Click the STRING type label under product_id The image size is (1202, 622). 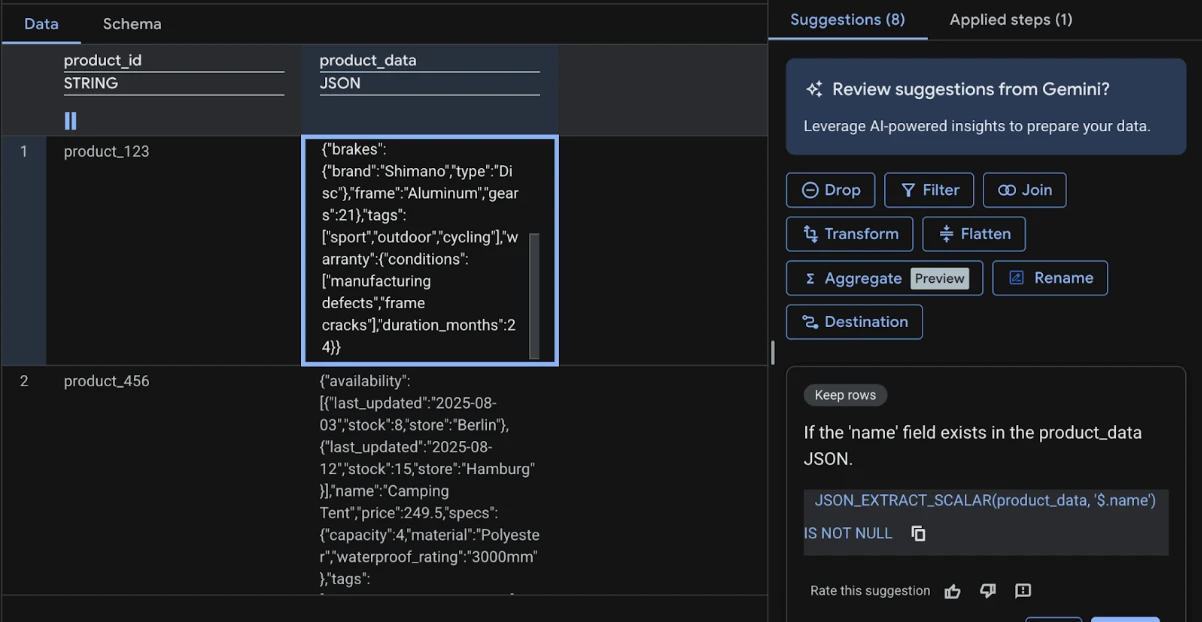pyautogui.click(x=91, y=83)
